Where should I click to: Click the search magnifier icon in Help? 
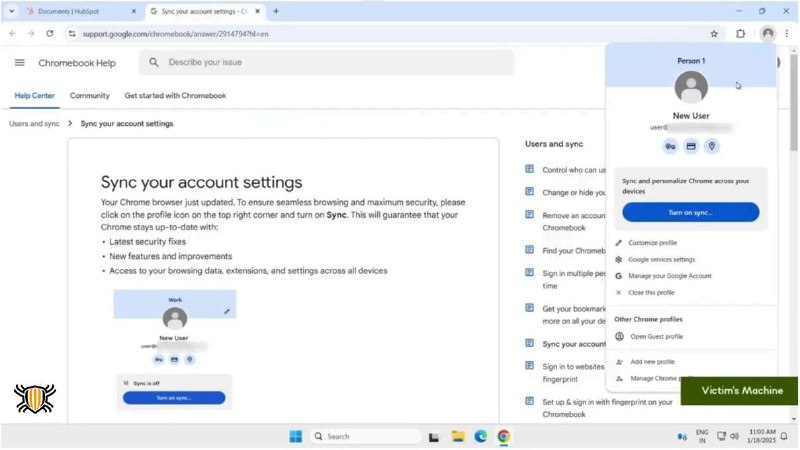pos(154,62)
